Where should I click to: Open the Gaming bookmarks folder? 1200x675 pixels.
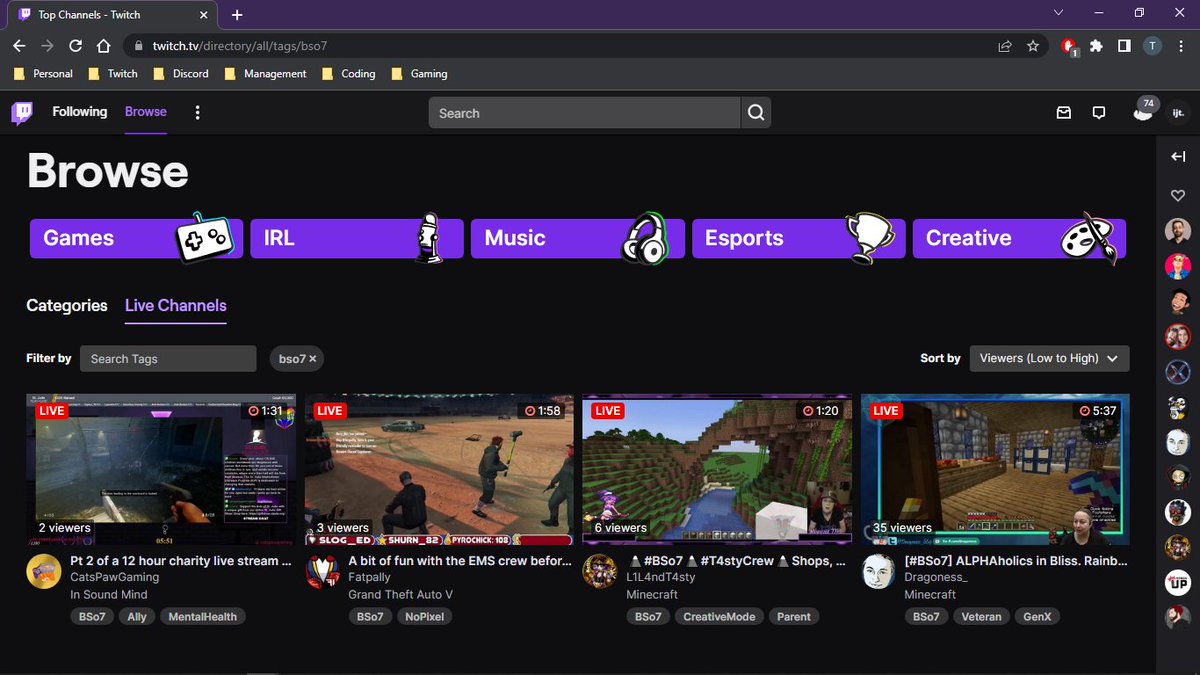[x=418, y=73]
